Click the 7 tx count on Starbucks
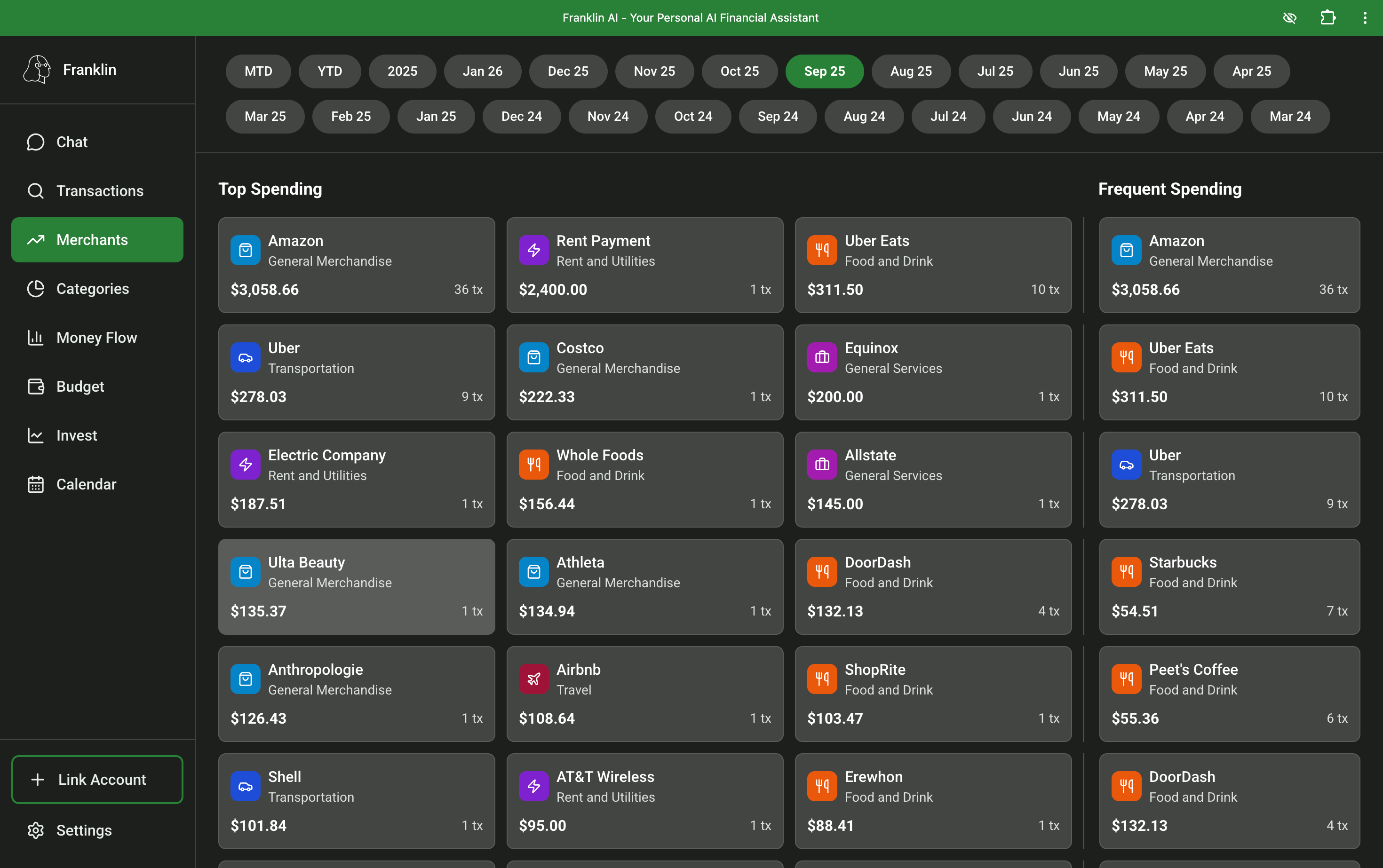Image resolution: width=1383 pixels, height=868 pixels. point(1337,611)
